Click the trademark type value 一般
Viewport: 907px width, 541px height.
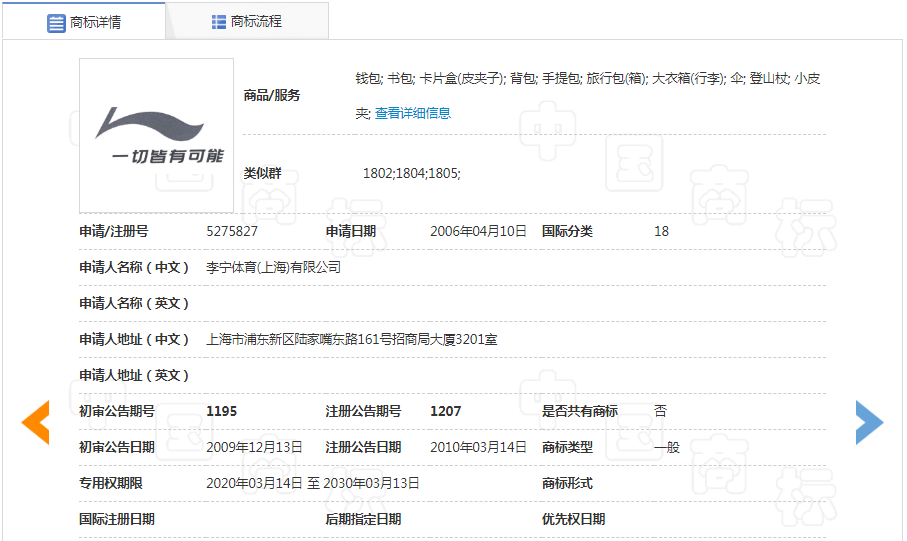tap(666, 447)
